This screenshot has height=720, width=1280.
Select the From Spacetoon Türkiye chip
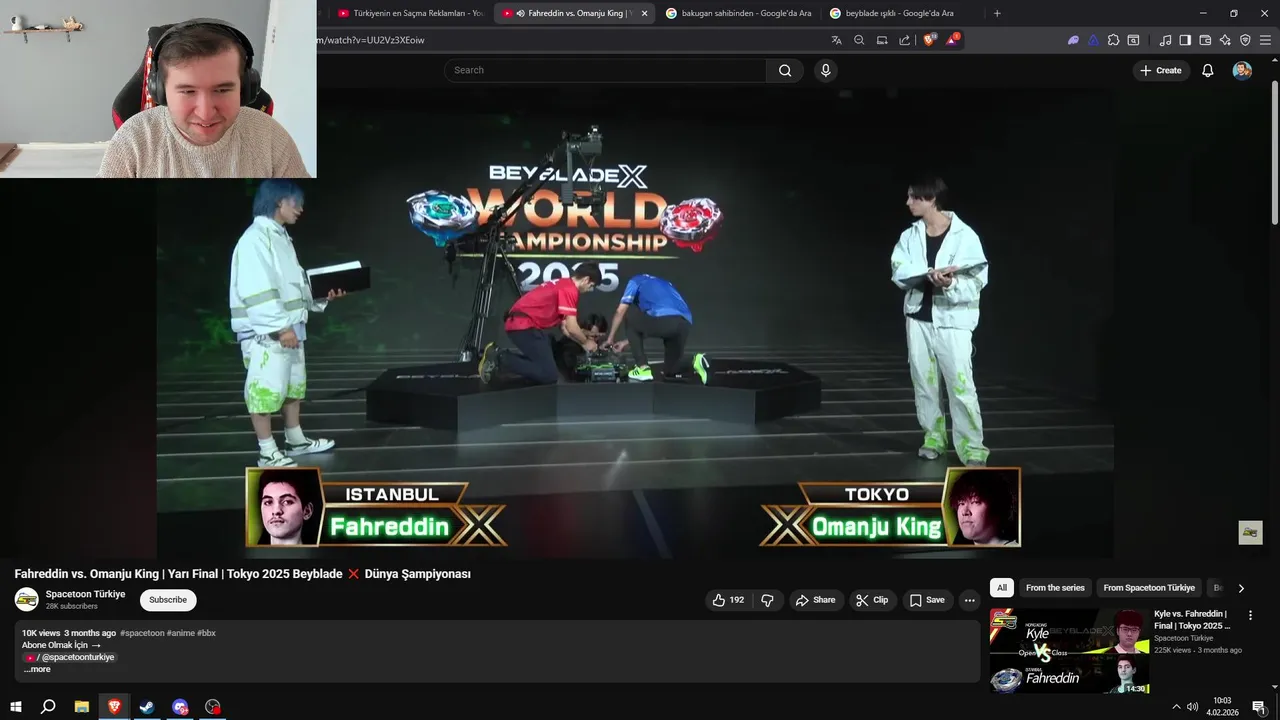click(x=1149, y=588)
